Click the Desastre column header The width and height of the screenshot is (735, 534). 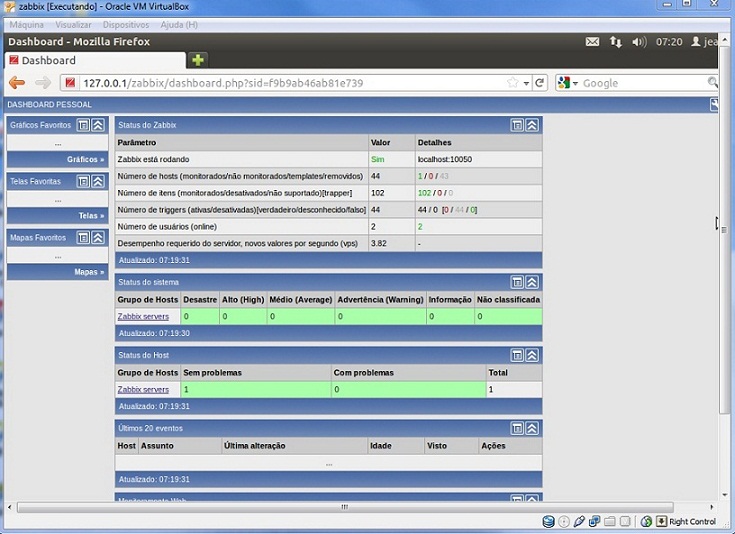pos(200,300)
